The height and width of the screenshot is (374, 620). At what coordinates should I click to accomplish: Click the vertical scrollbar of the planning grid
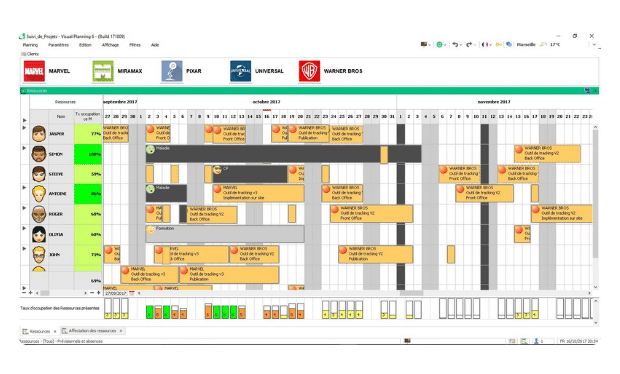tap(595, 194)
